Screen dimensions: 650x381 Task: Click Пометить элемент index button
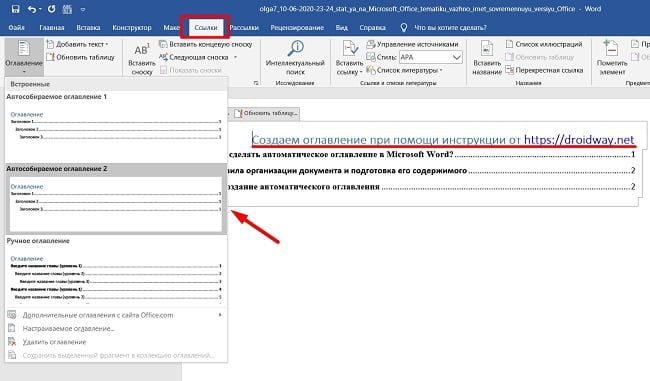point(612,58)
